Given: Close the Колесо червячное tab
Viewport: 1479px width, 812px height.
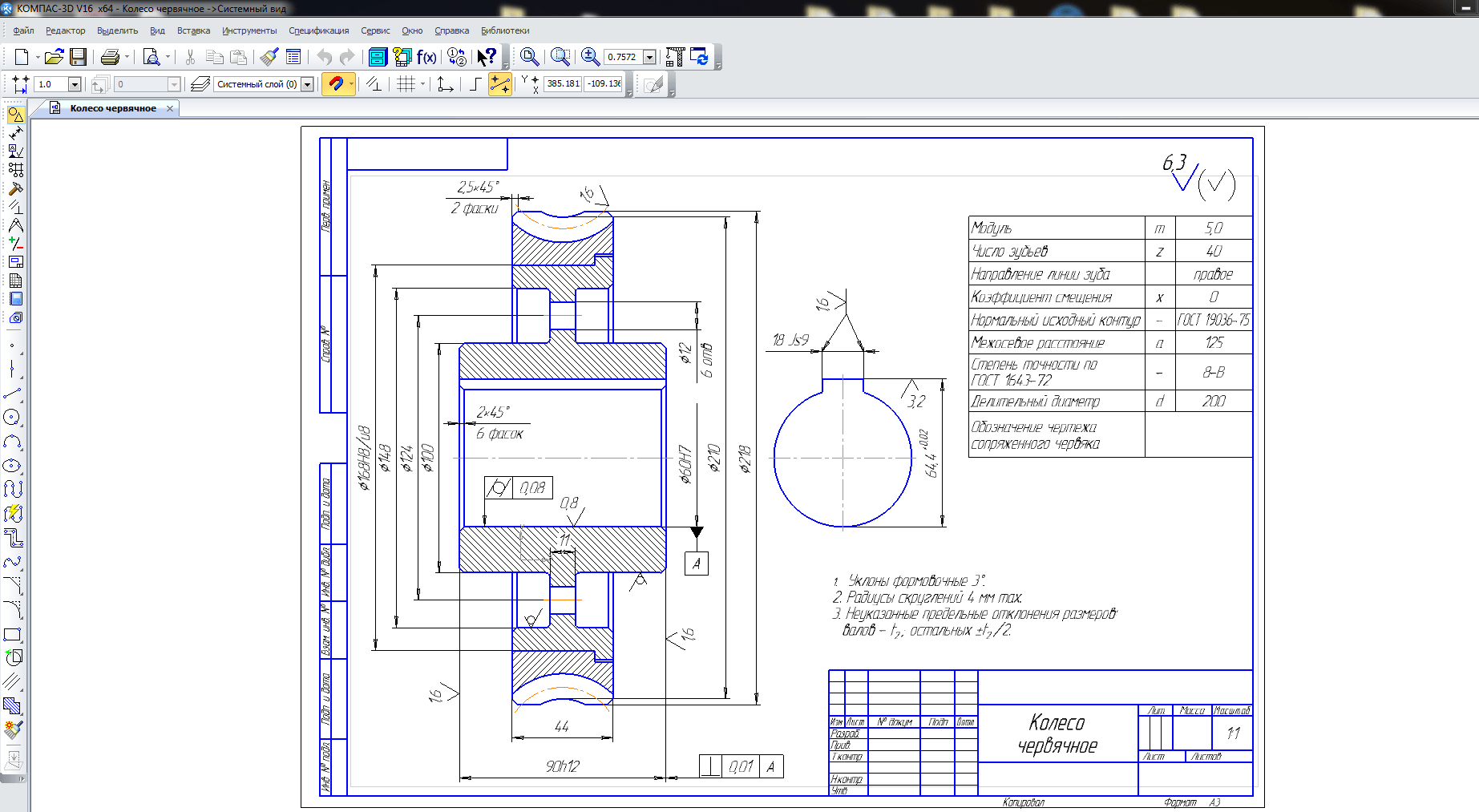Looking at the screenshot, I should click(x=170, y=108).
